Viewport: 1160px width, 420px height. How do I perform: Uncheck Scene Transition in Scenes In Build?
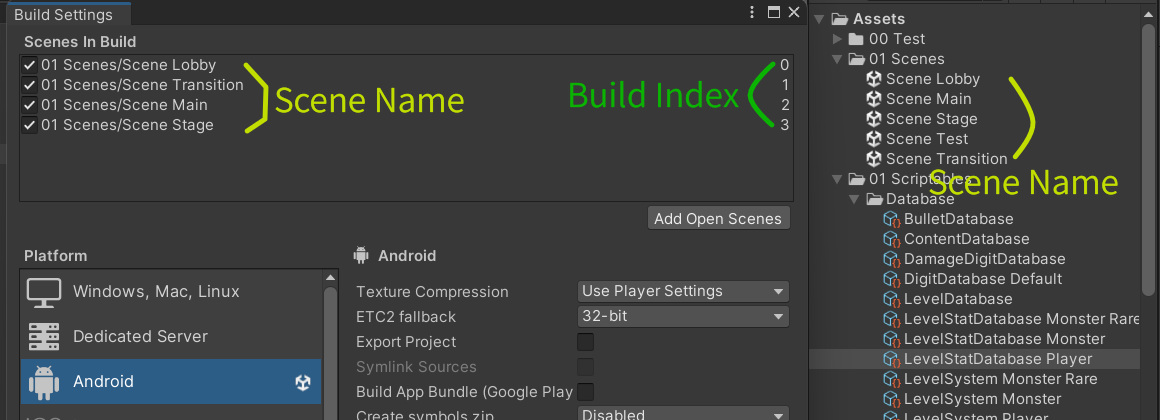[30, 85]
